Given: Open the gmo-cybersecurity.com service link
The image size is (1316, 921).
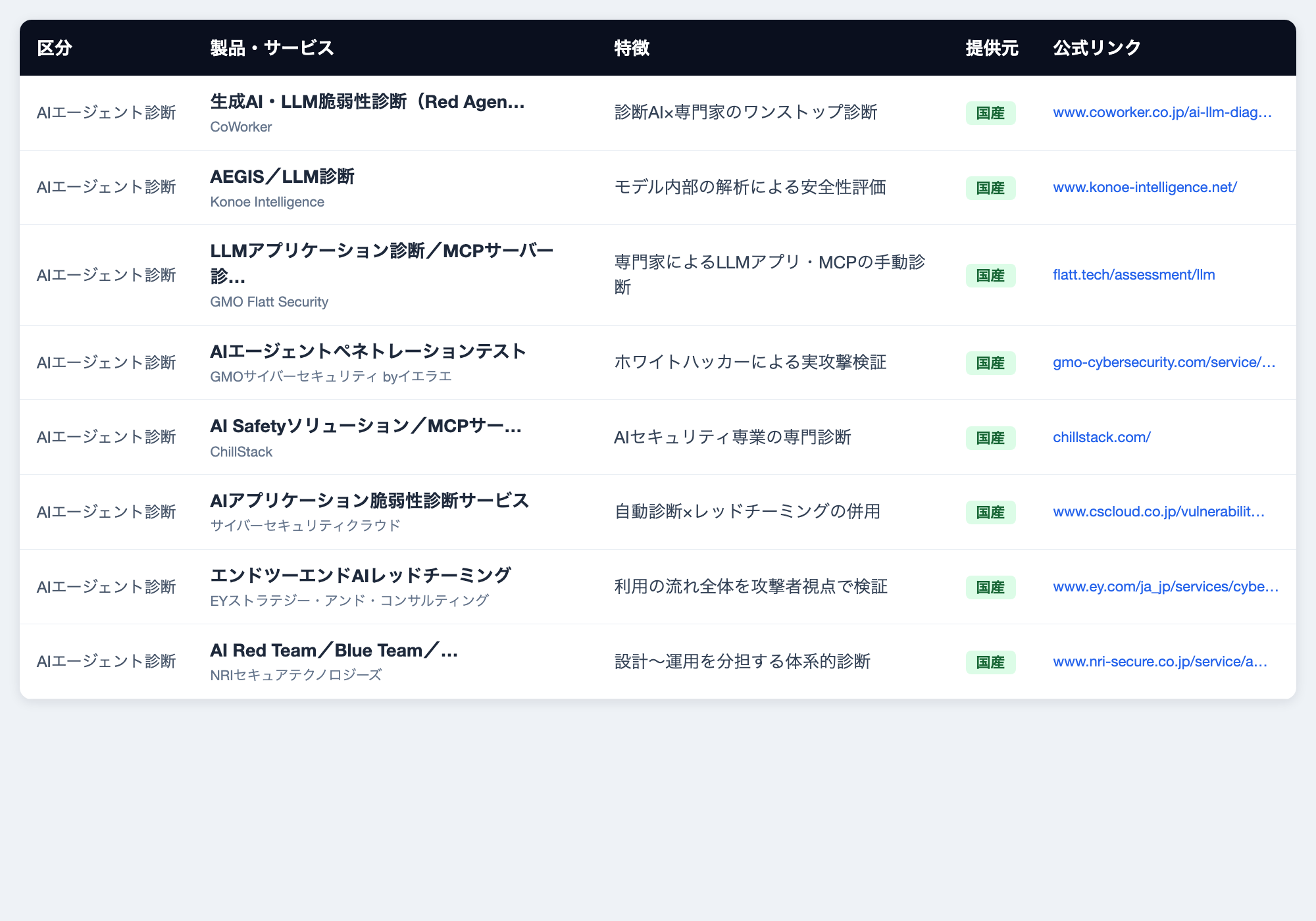Looking at the screenshot, I should pyautogui.click(x=1164, y=362).
